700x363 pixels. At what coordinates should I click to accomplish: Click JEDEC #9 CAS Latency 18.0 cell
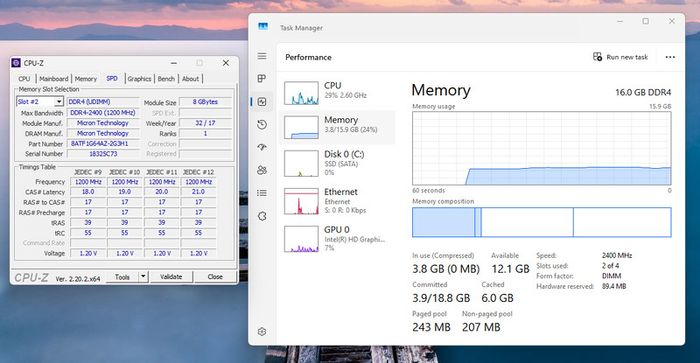[88, 192]
